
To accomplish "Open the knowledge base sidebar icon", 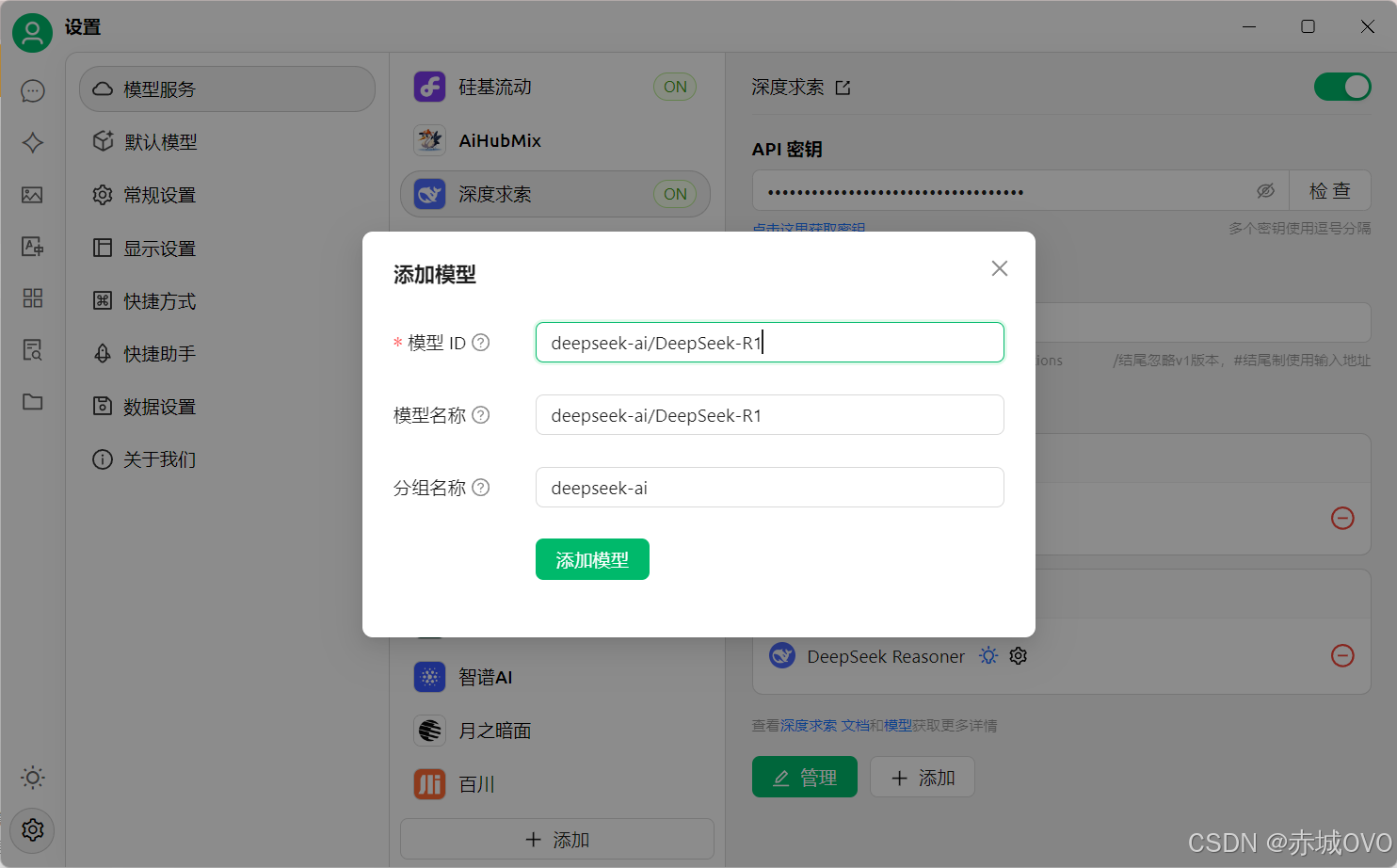I will (x=33, y=350).
